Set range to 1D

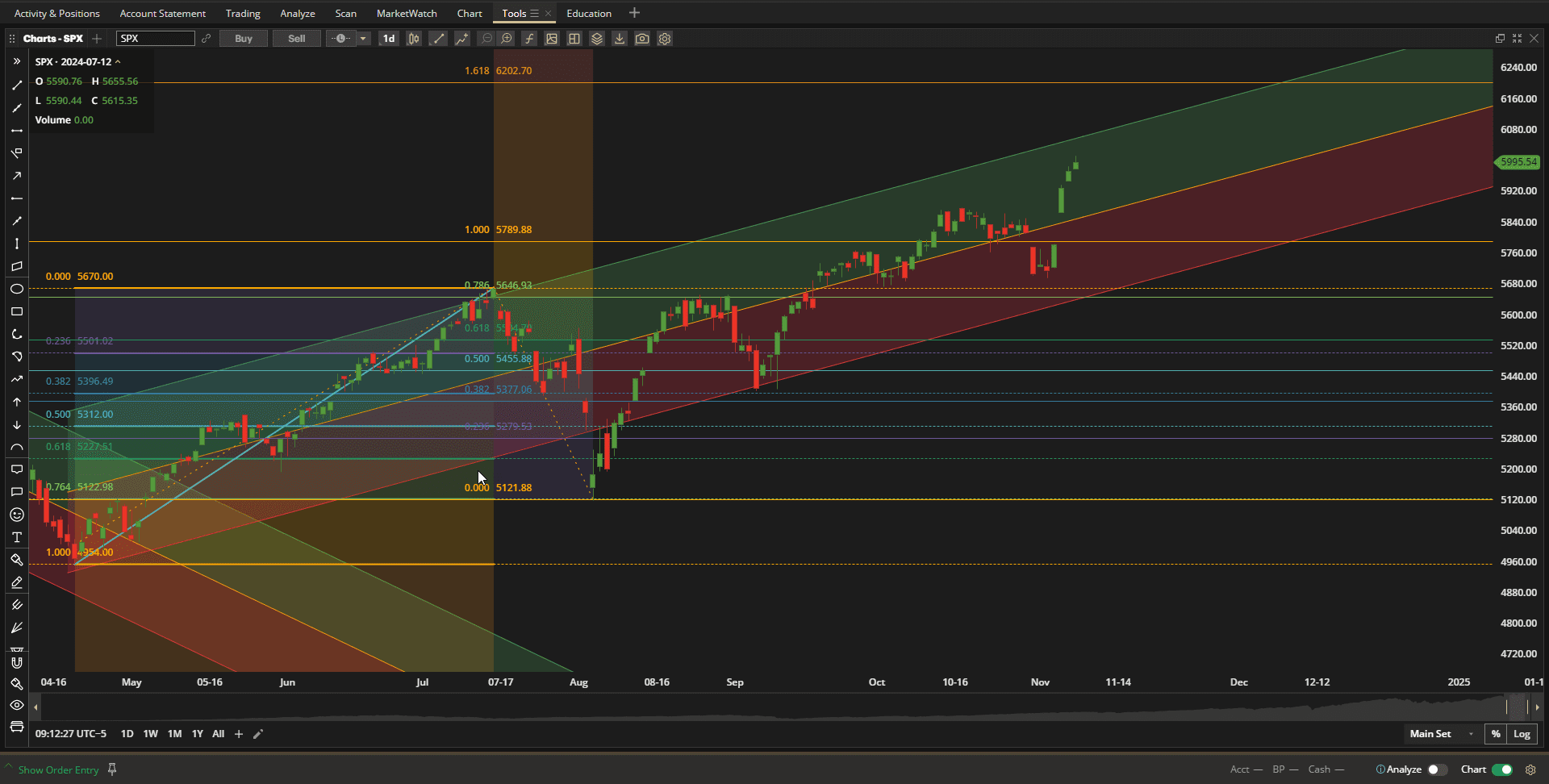[x=127, y=734]
